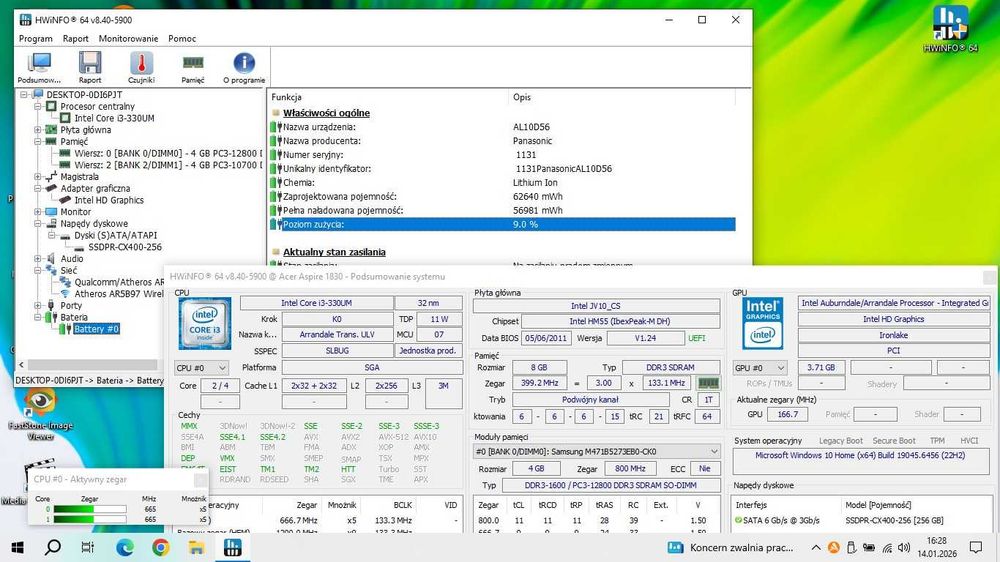
Task: Select Intel HD Graphics tree item
Action: point(109,200)
